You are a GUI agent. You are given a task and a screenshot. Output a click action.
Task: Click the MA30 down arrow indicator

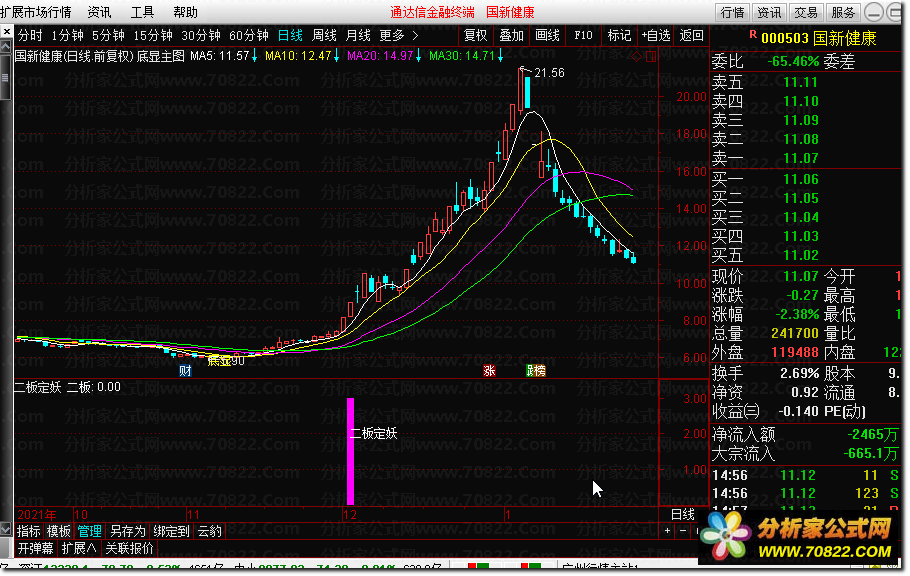click(x=500, y=56)
